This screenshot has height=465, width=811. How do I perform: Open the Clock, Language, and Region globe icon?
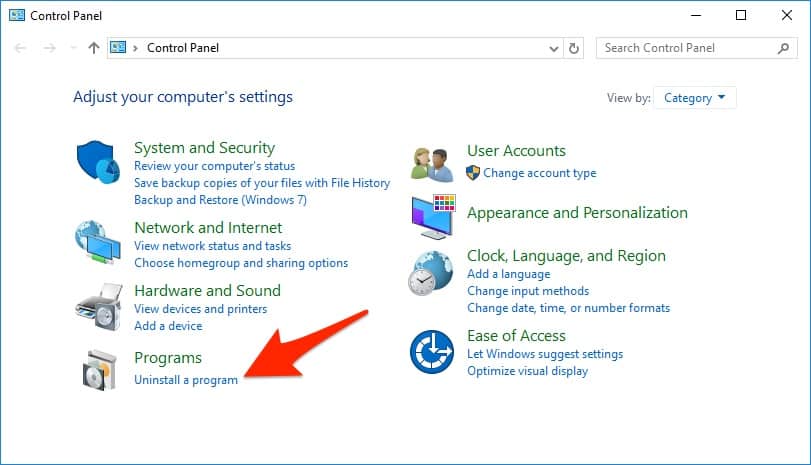point(431,273)
